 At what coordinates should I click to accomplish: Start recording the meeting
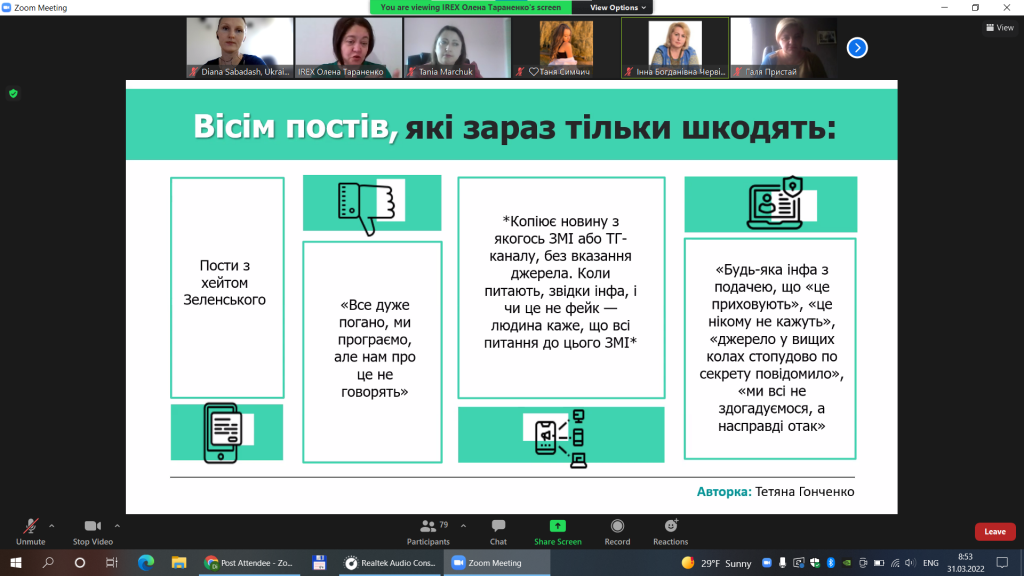[x=617, y=532]
